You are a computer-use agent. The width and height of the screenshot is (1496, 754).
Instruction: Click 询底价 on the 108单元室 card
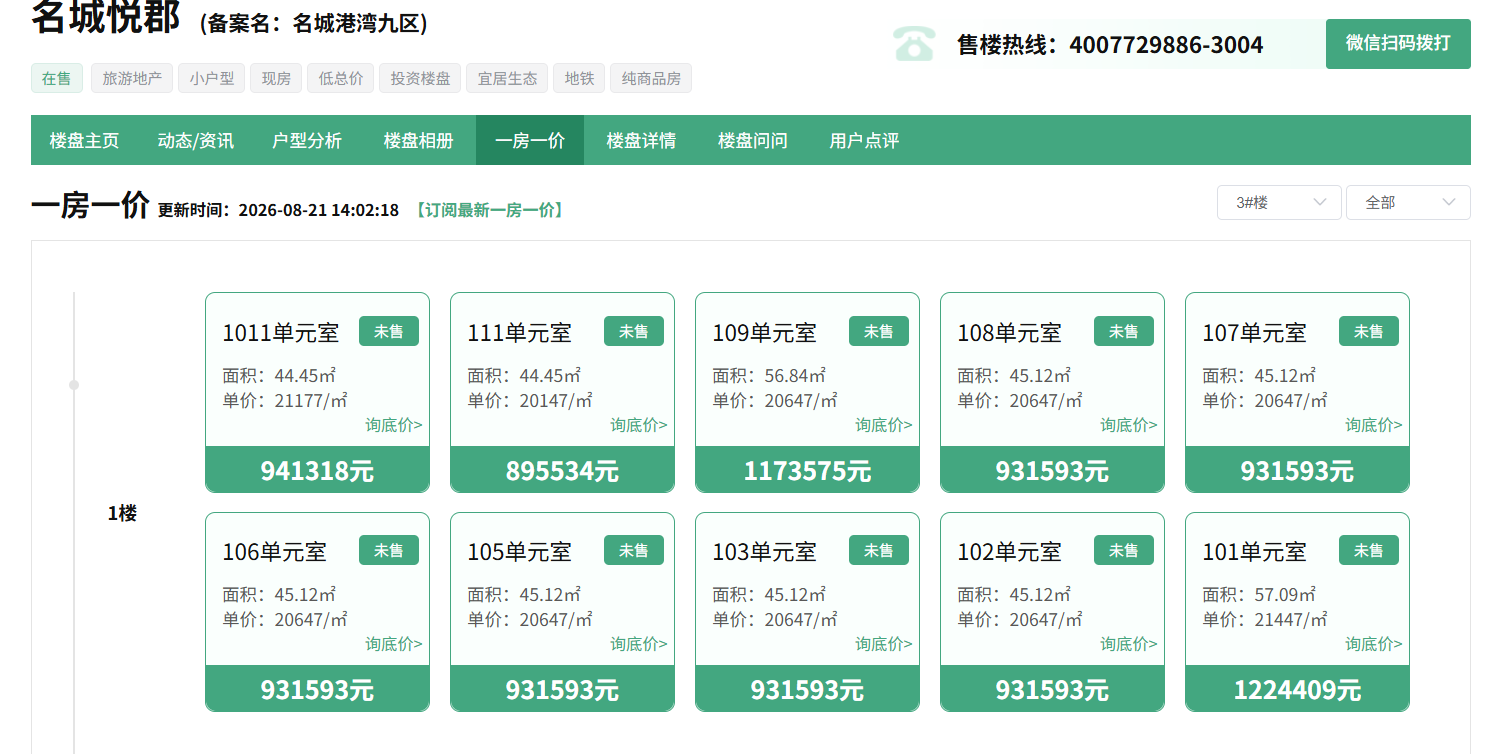coord(1129,425)
